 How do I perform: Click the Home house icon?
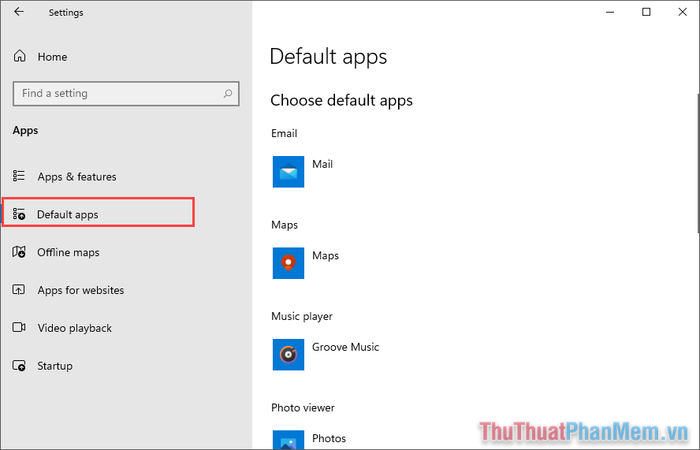(20, 56)
